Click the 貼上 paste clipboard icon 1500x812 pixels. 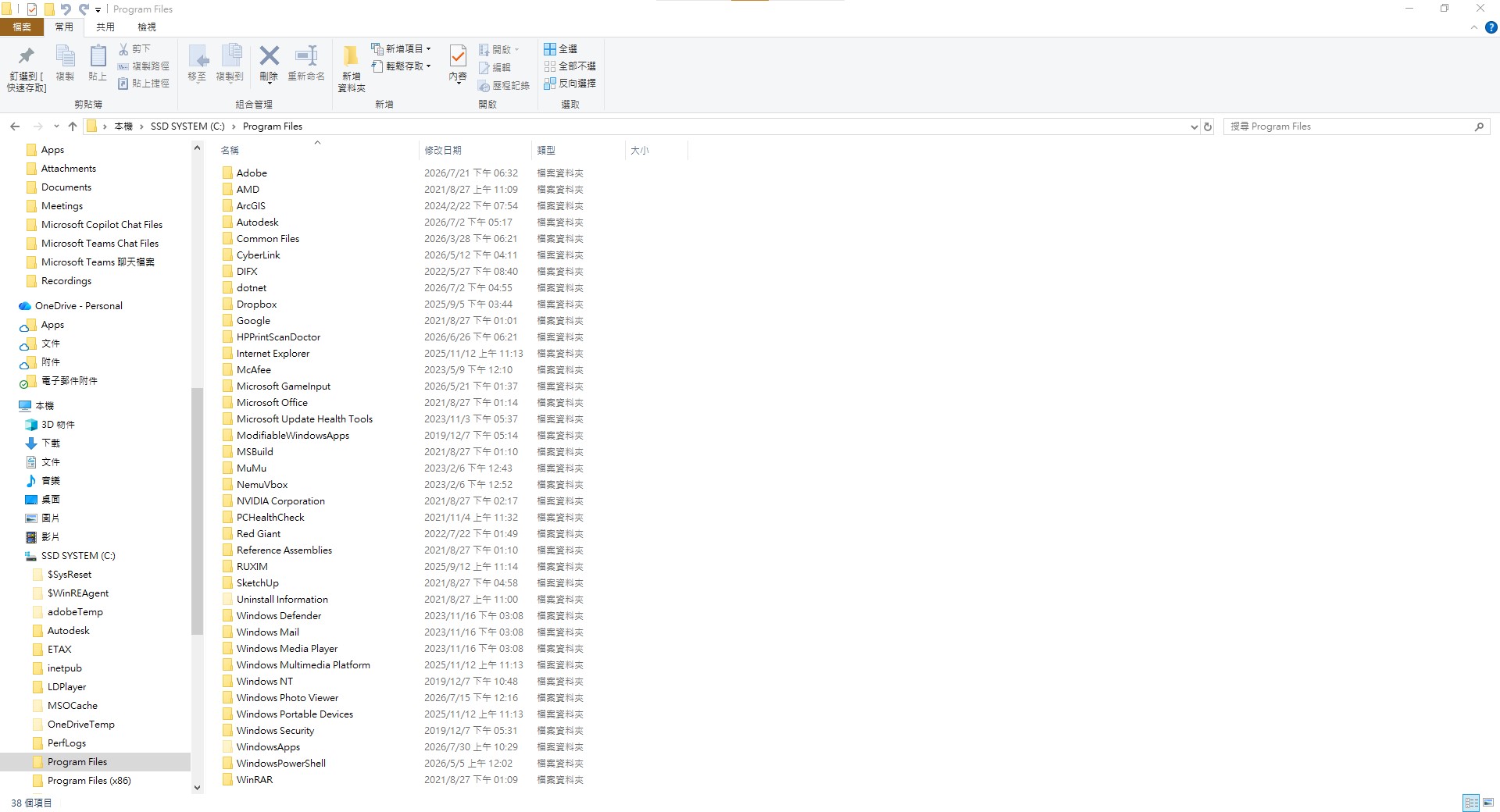pyautogui.click(x=98, y=56)
